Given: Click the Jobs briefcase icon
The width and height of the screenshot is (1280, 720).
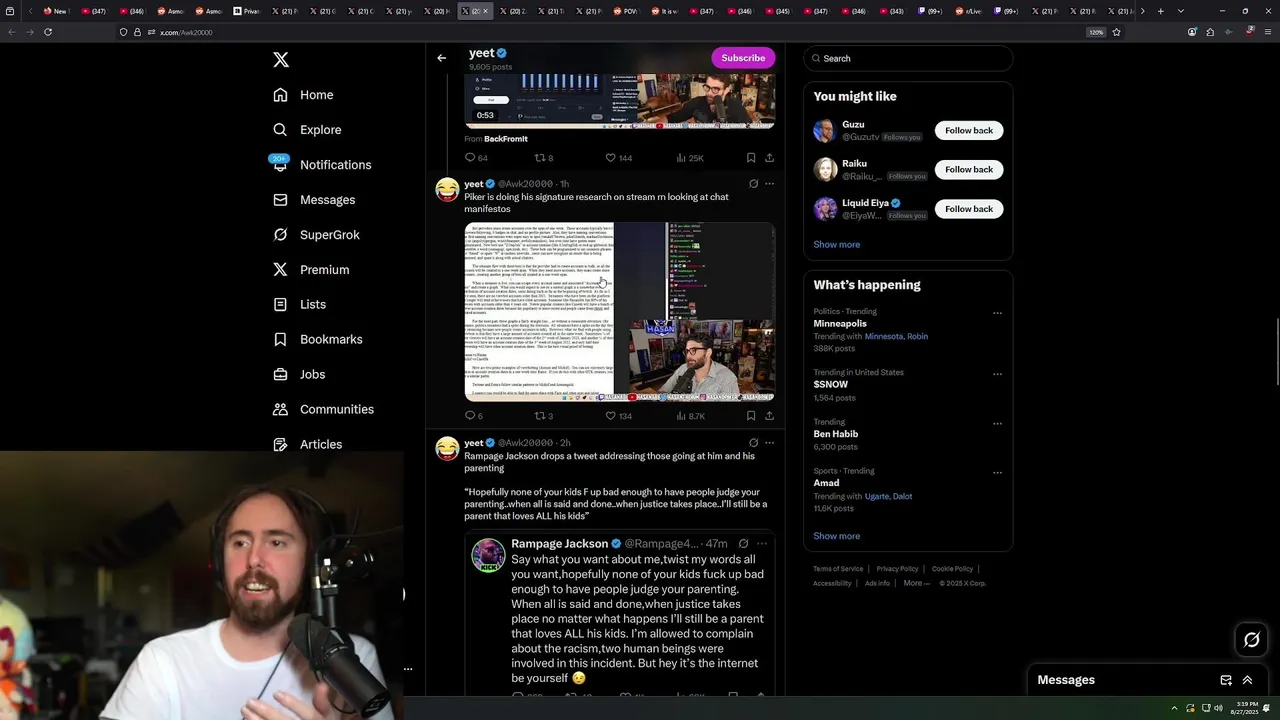Looking at the screenshot, I should [280, 374].
